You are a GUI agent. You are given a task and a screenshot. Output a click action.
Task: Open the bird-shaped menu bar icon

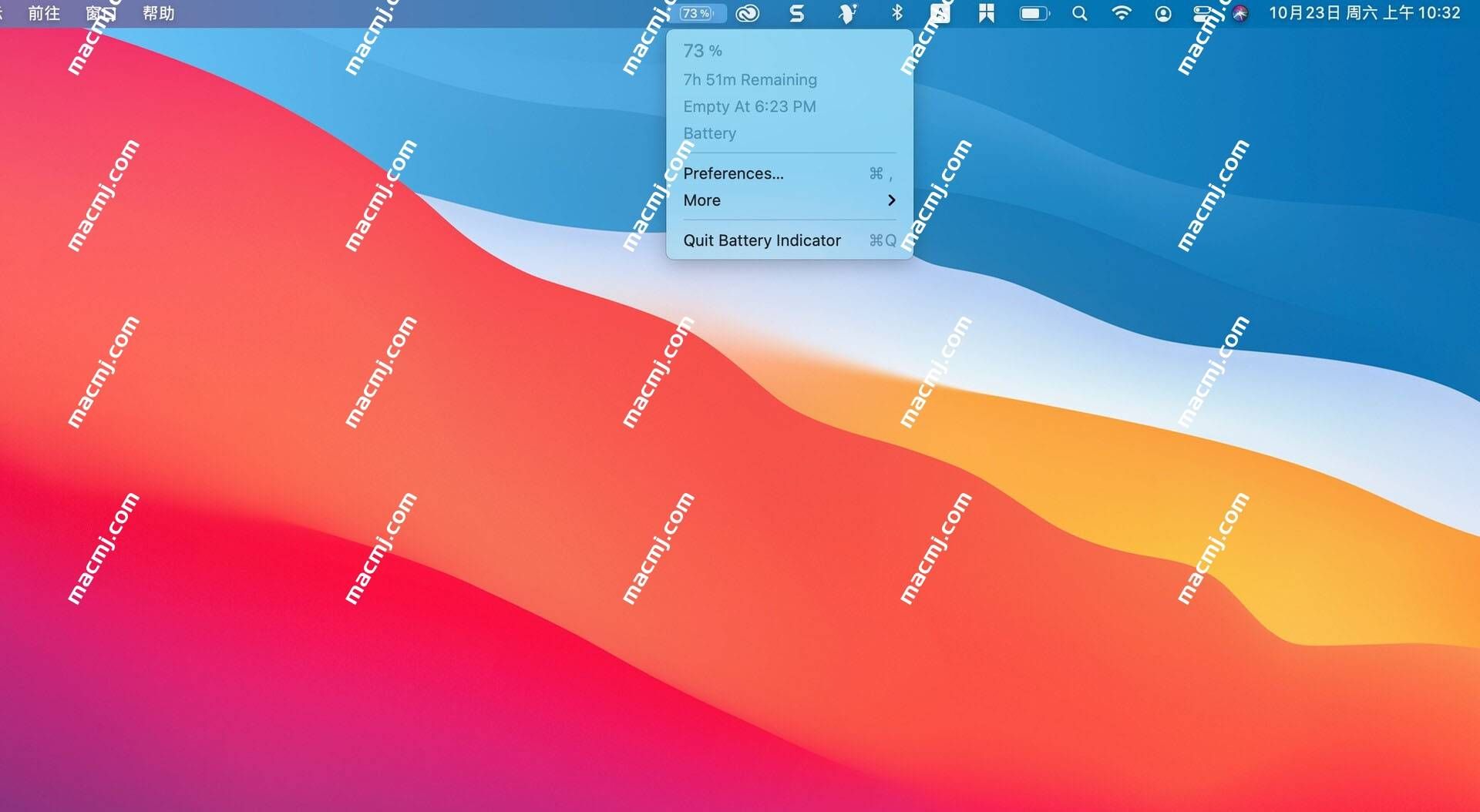[847, 13]
